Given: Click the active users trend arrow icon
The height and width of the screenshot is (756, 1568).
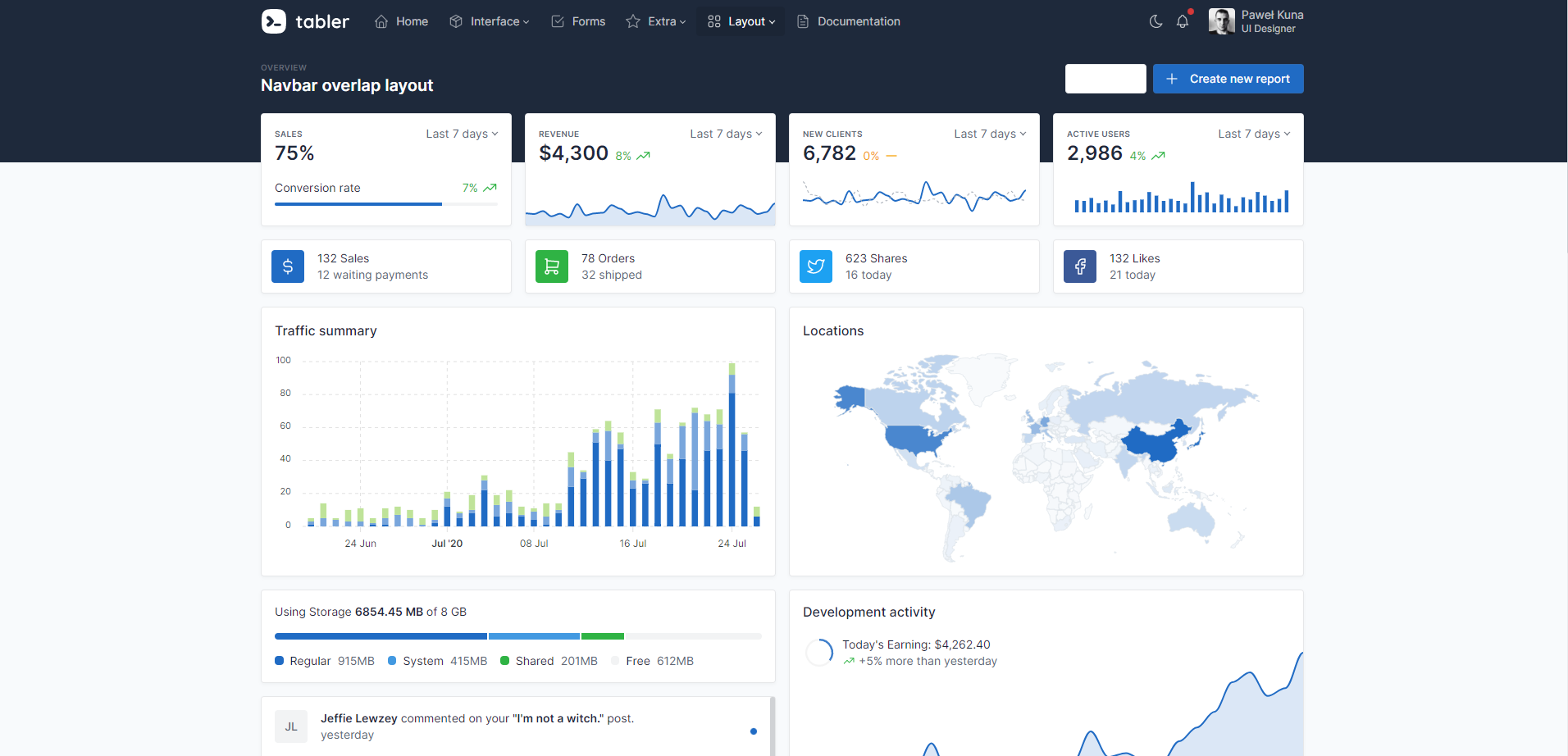Looking at the screenshot, I should coord(1159,156).
